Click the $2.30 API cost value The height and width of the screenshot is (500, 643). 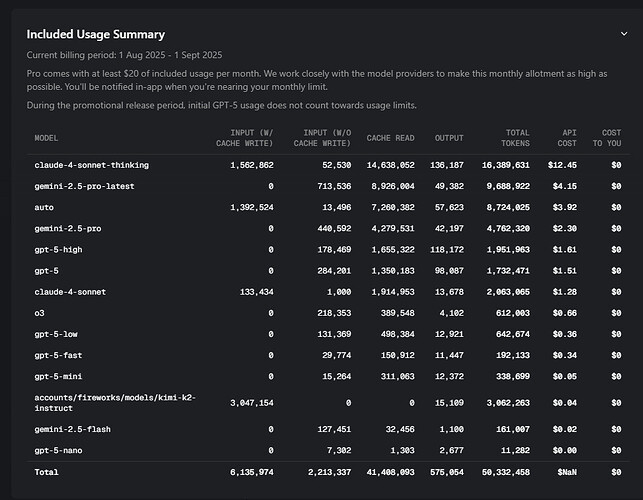(x=565, y=228)
